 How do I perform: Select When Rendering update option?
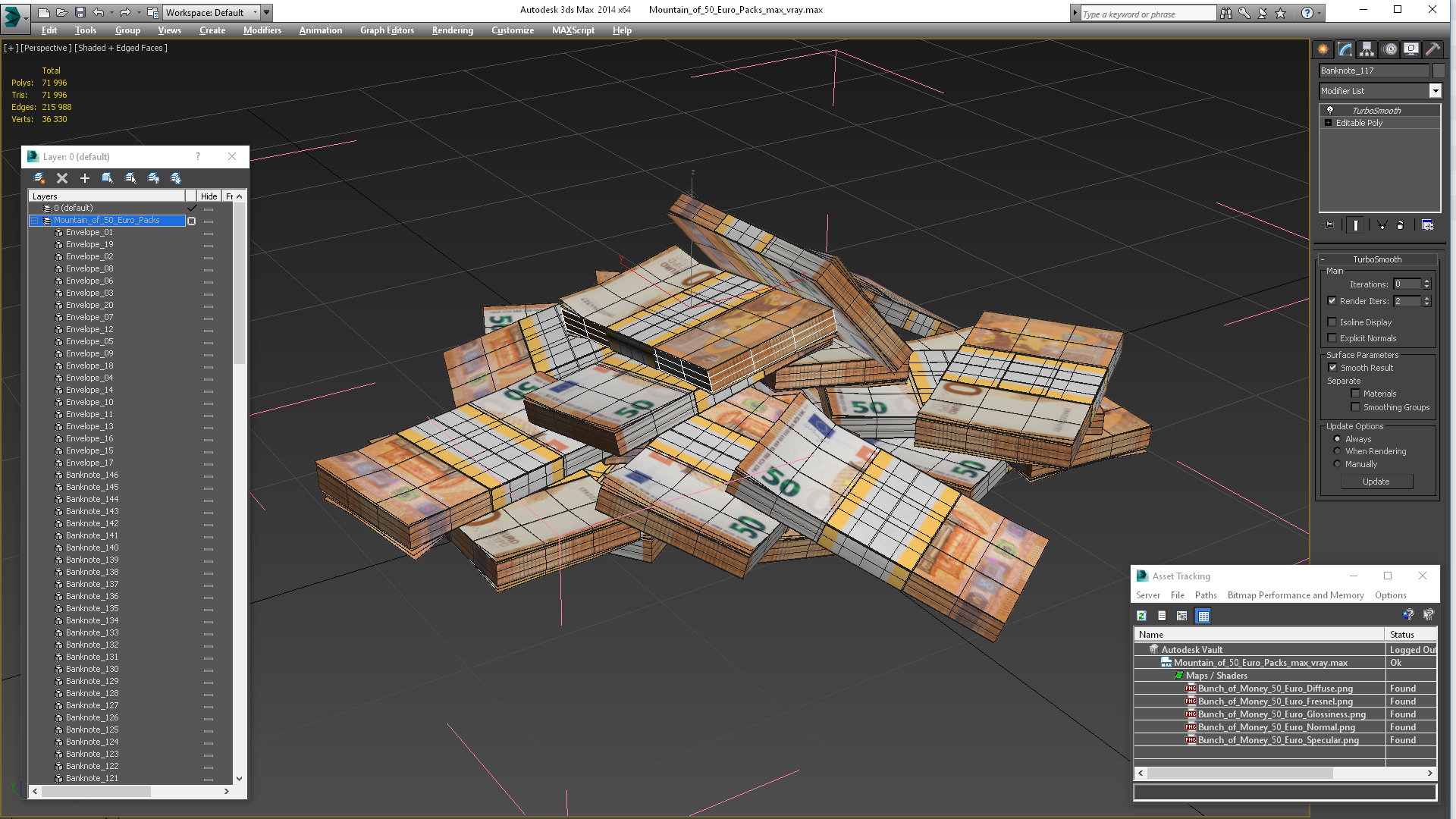pos(1338,451)
